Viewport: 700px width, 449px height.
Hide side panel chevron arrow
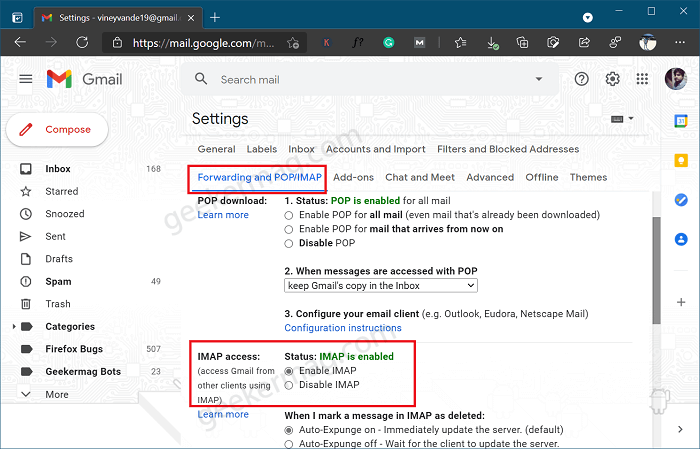(680, 429)
